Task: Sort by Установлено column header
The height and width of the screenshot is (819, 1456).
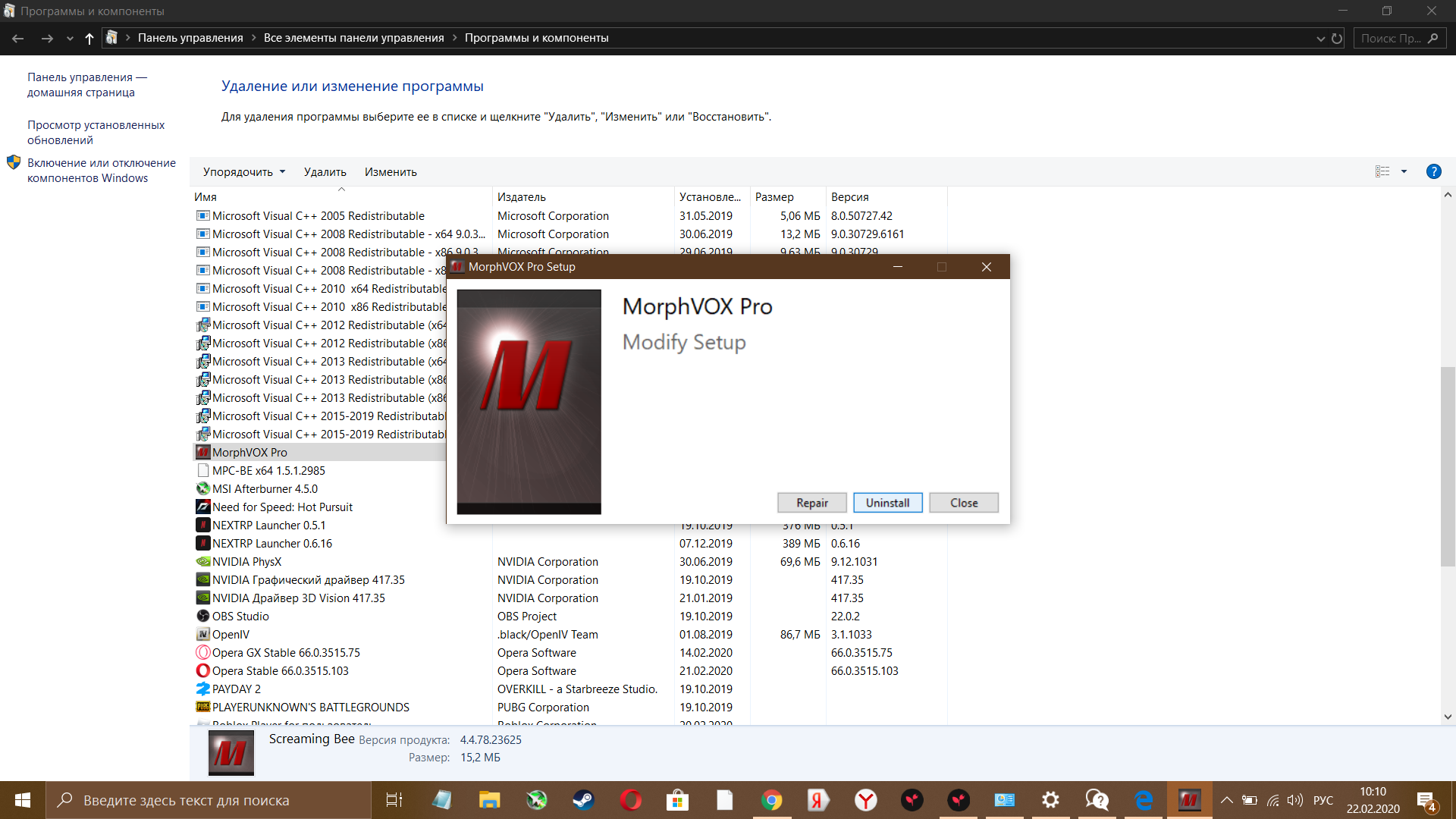Action: (x=712, y=197)
